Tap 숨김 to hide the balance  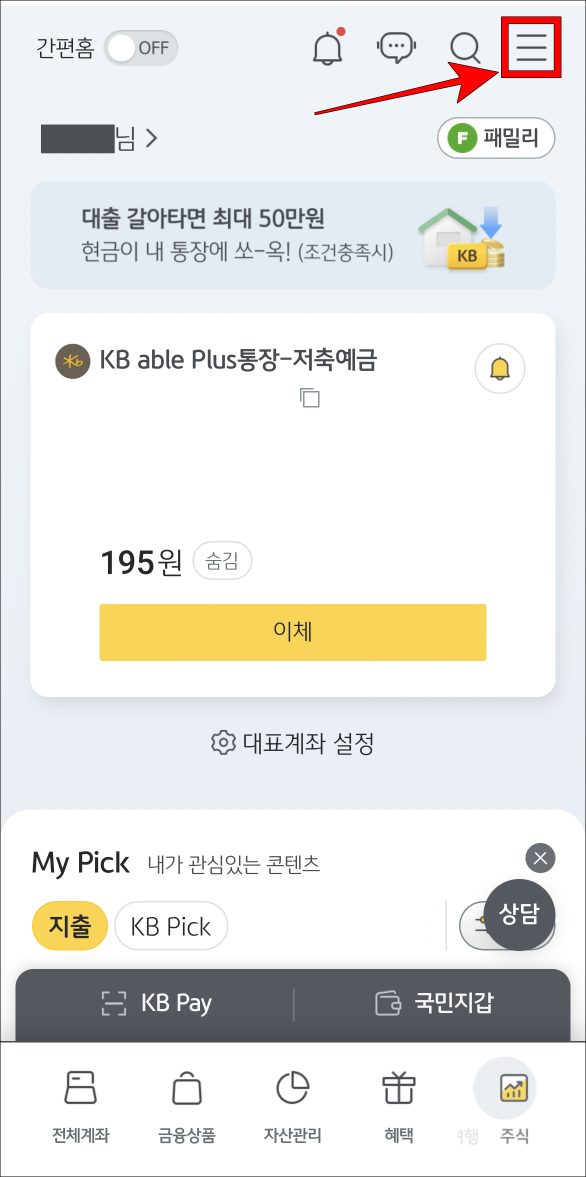pos(222,561)
